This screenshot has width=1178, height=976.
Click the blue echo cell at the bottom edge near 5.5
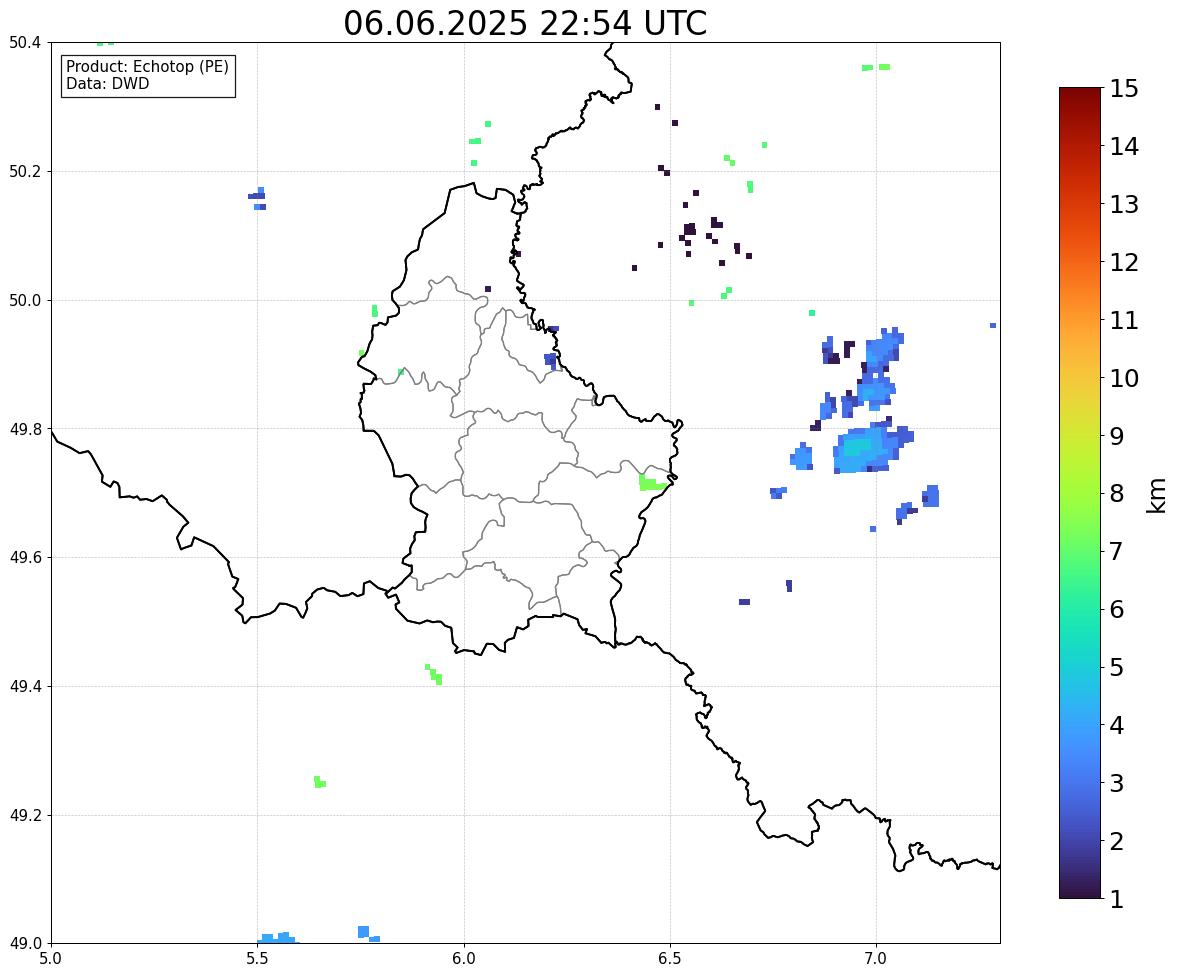[276, 938]
